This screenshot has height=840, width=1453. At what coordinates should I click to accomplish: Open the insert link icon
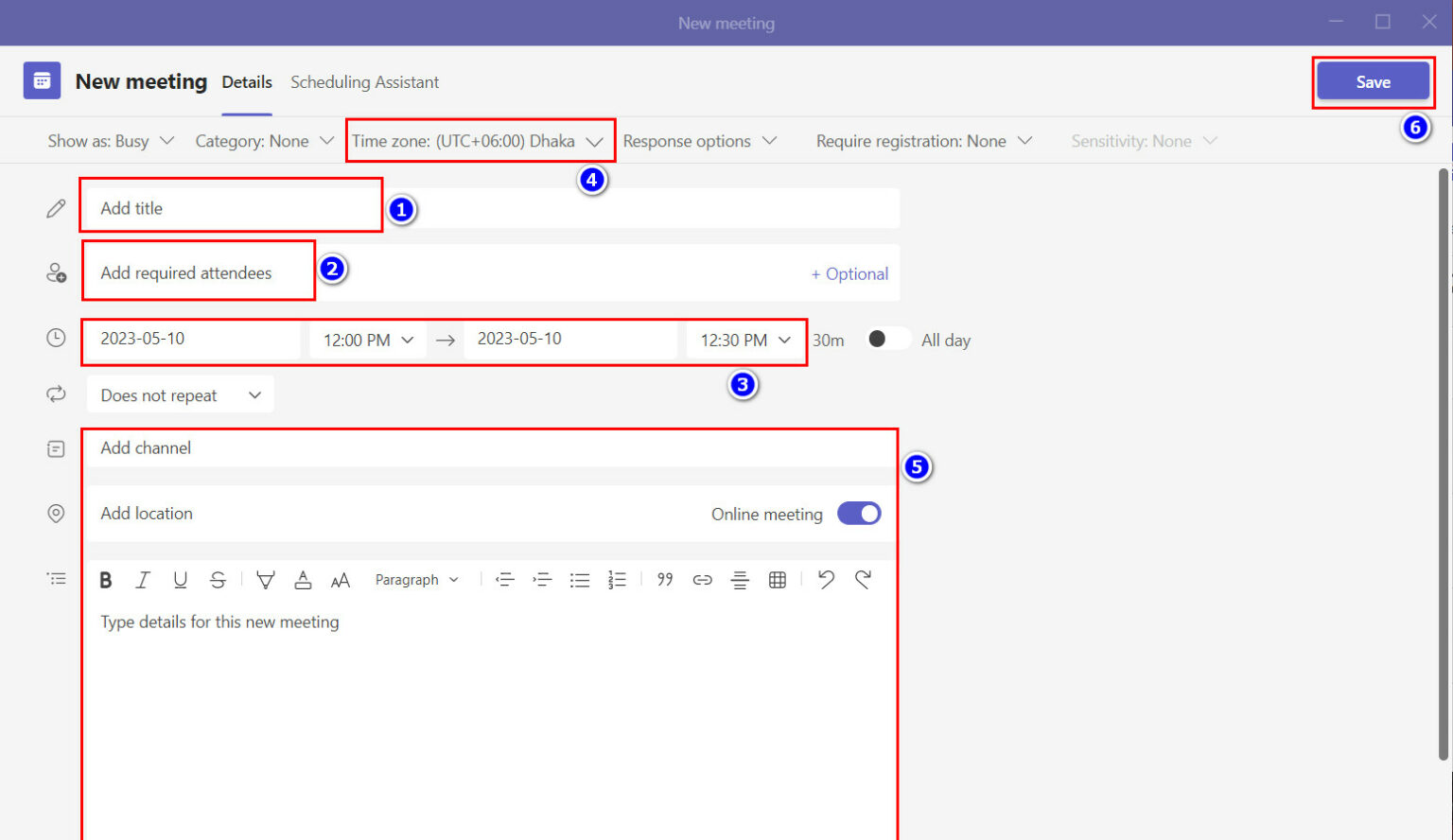click(702, 579)
